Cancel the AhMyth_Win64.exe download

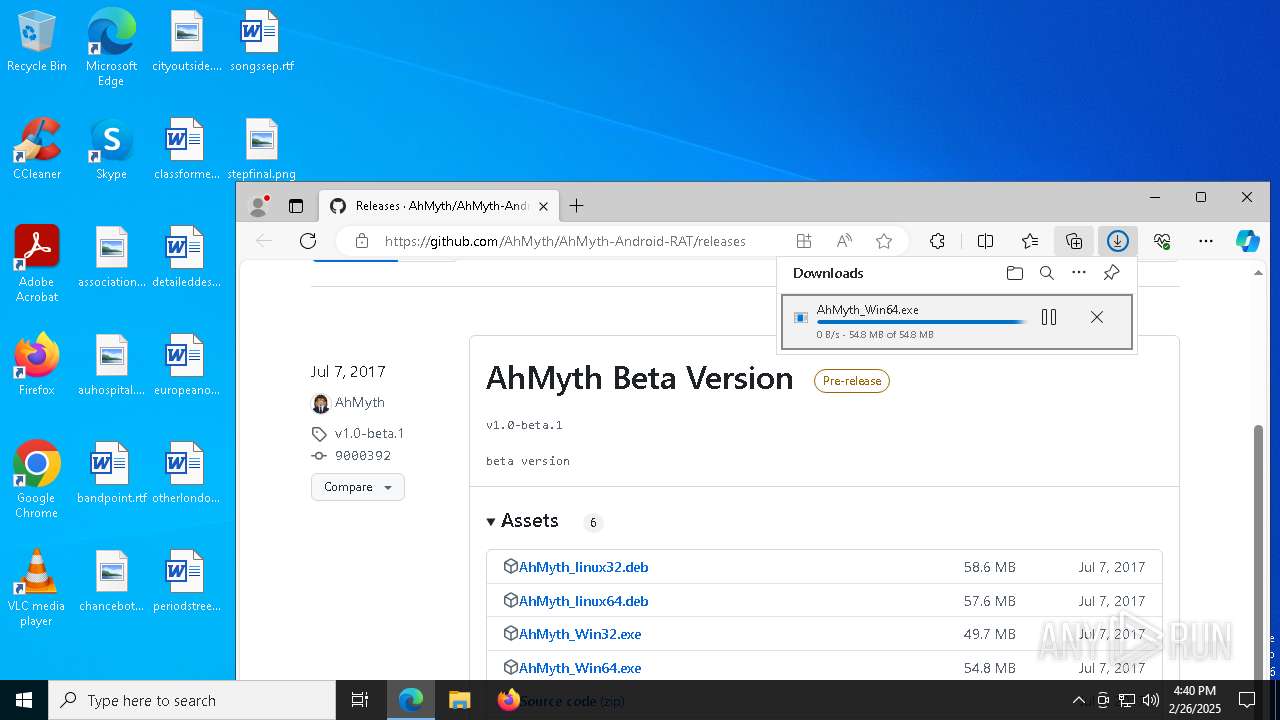coord(1097,317)
